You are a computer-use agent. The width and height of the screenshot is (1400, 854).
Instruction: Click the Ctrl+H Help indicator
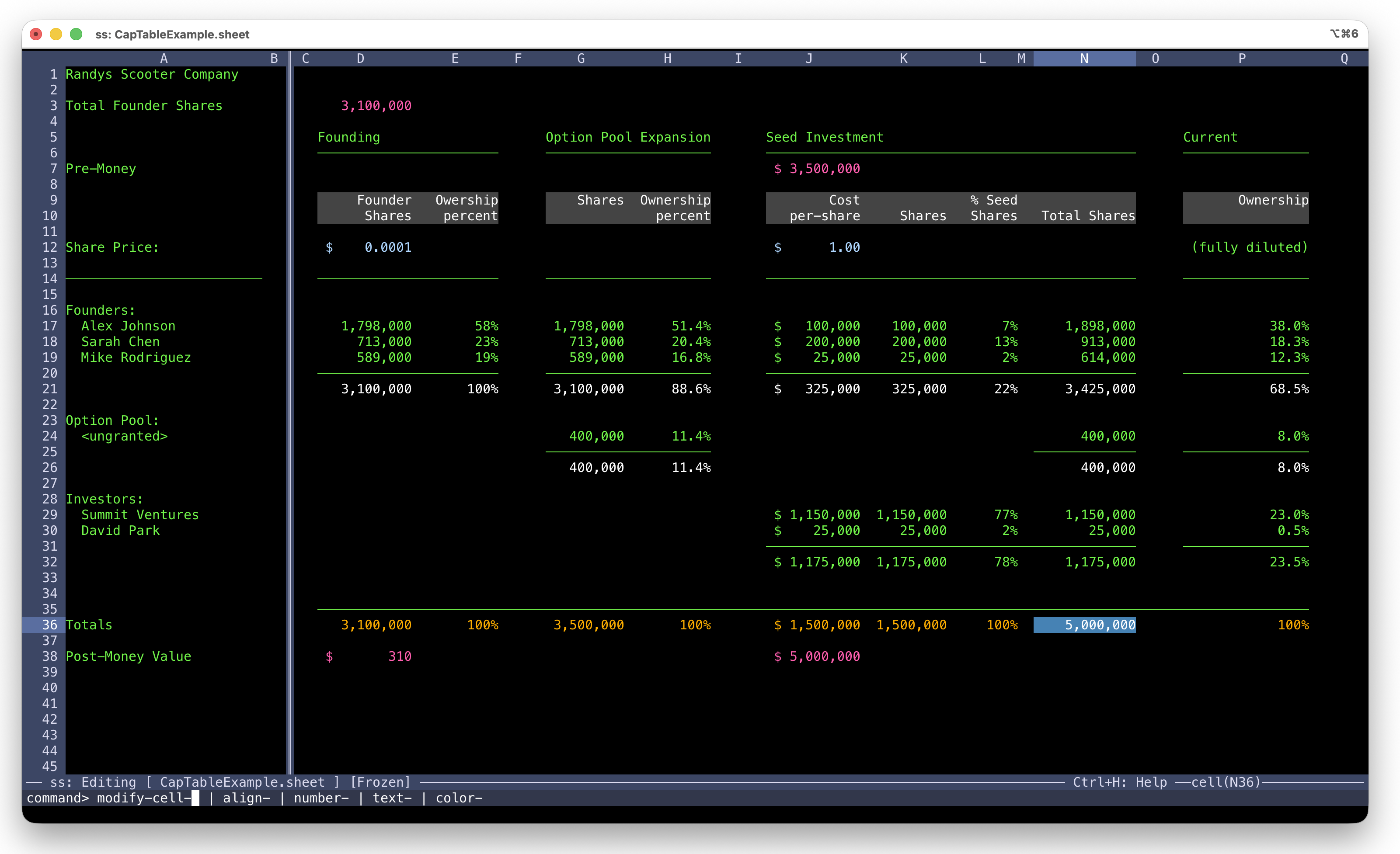(1119, 782)
